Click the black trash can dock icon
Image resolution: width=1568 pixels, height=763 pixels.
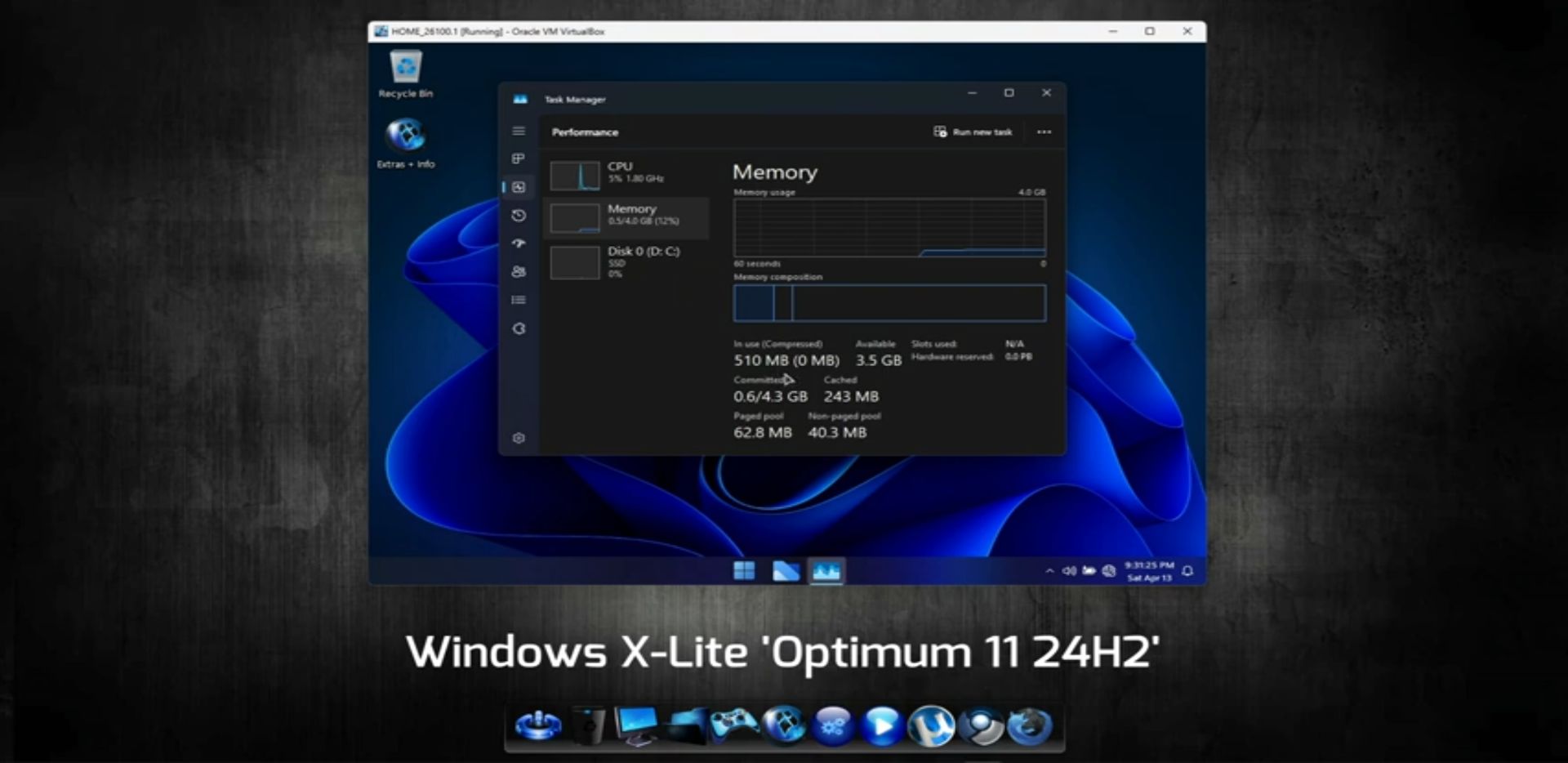pyautogui.click(x=589, y=725)
